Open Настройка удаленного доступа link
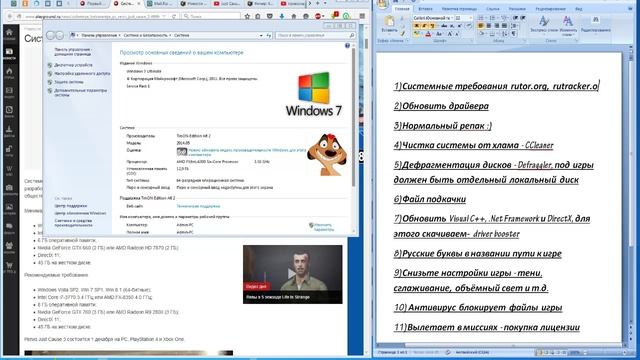640x360 pixels. [82, 73]
